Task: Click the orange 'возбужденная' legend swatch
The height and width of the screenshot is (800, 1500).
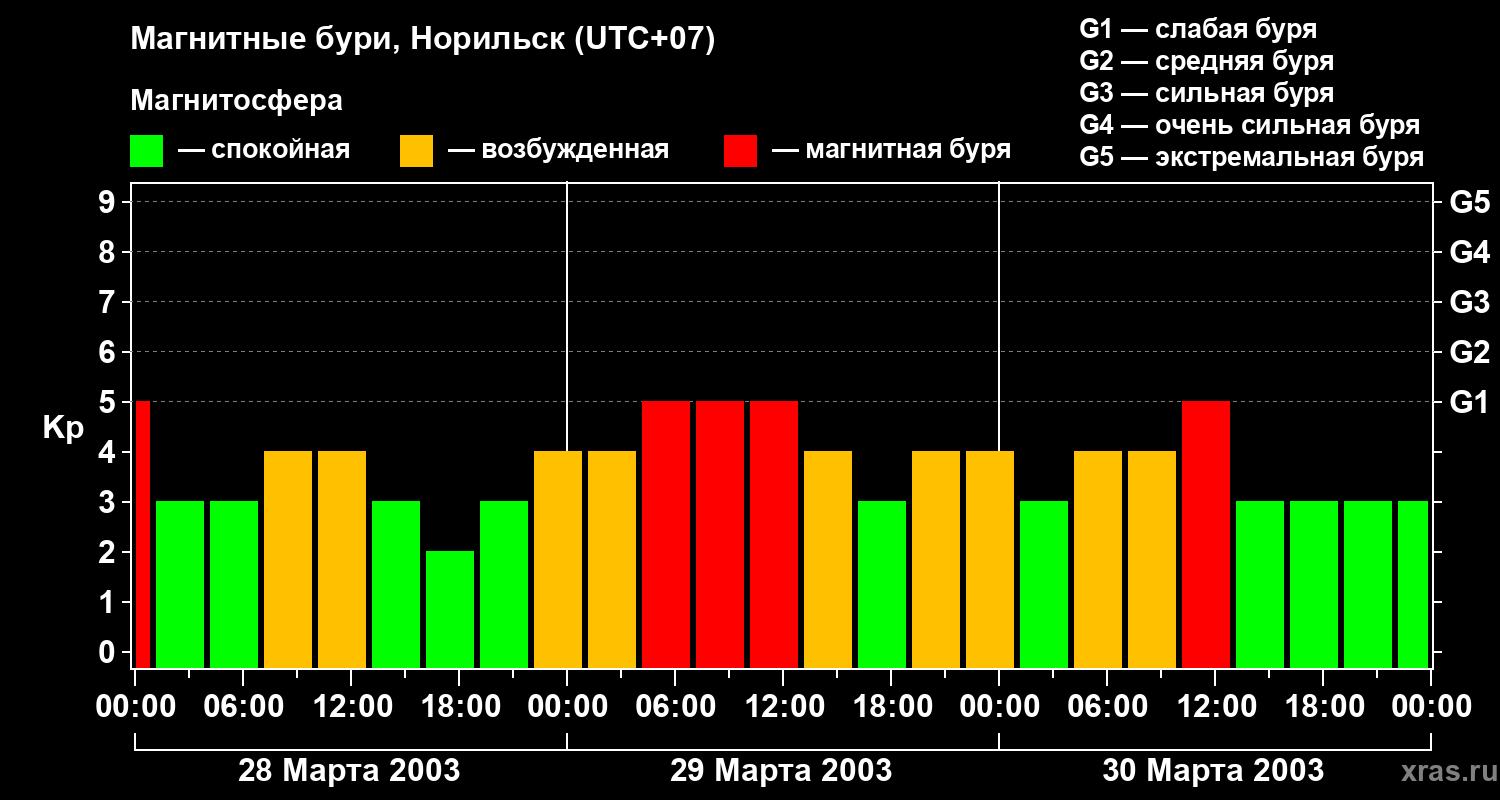Action: pyautogui.click(x=416, y=151)
